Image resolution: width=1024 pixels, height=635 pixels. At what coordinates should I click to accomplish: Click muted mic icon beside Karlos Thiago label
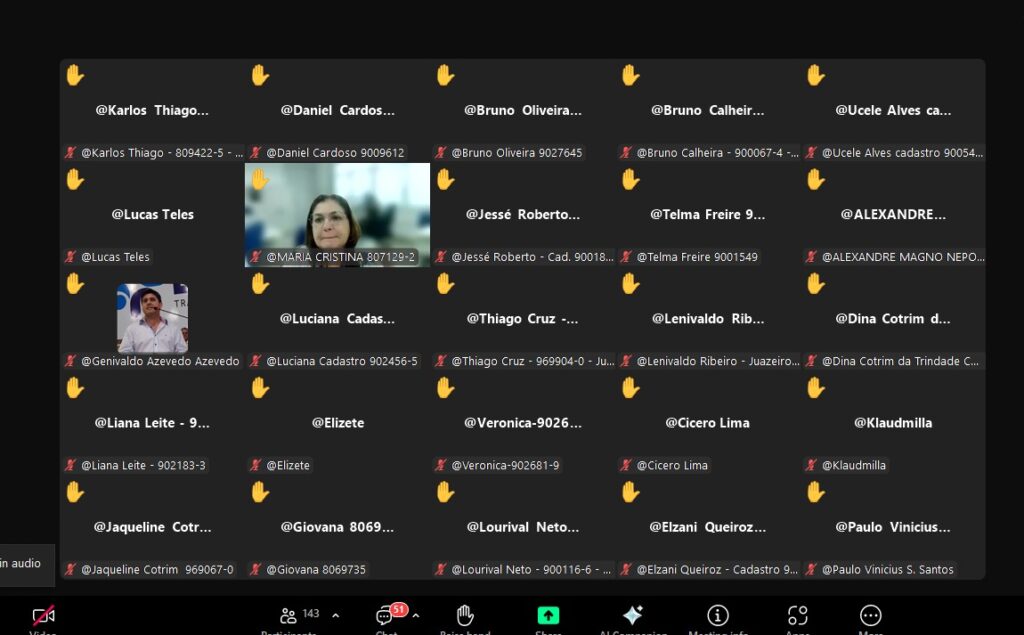[71, 153]
